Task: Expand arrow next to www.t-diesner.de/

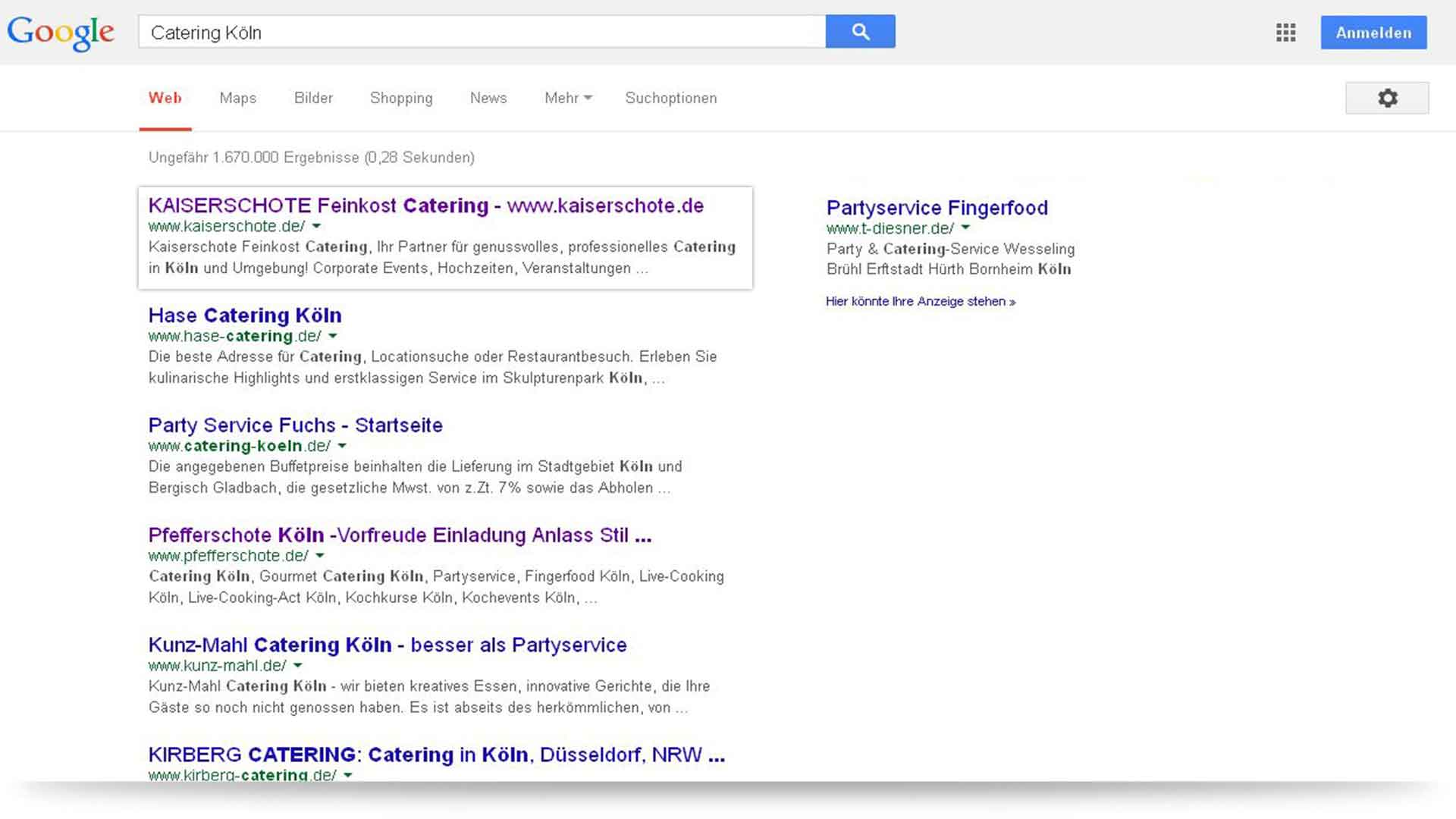Action: [965, 227]
